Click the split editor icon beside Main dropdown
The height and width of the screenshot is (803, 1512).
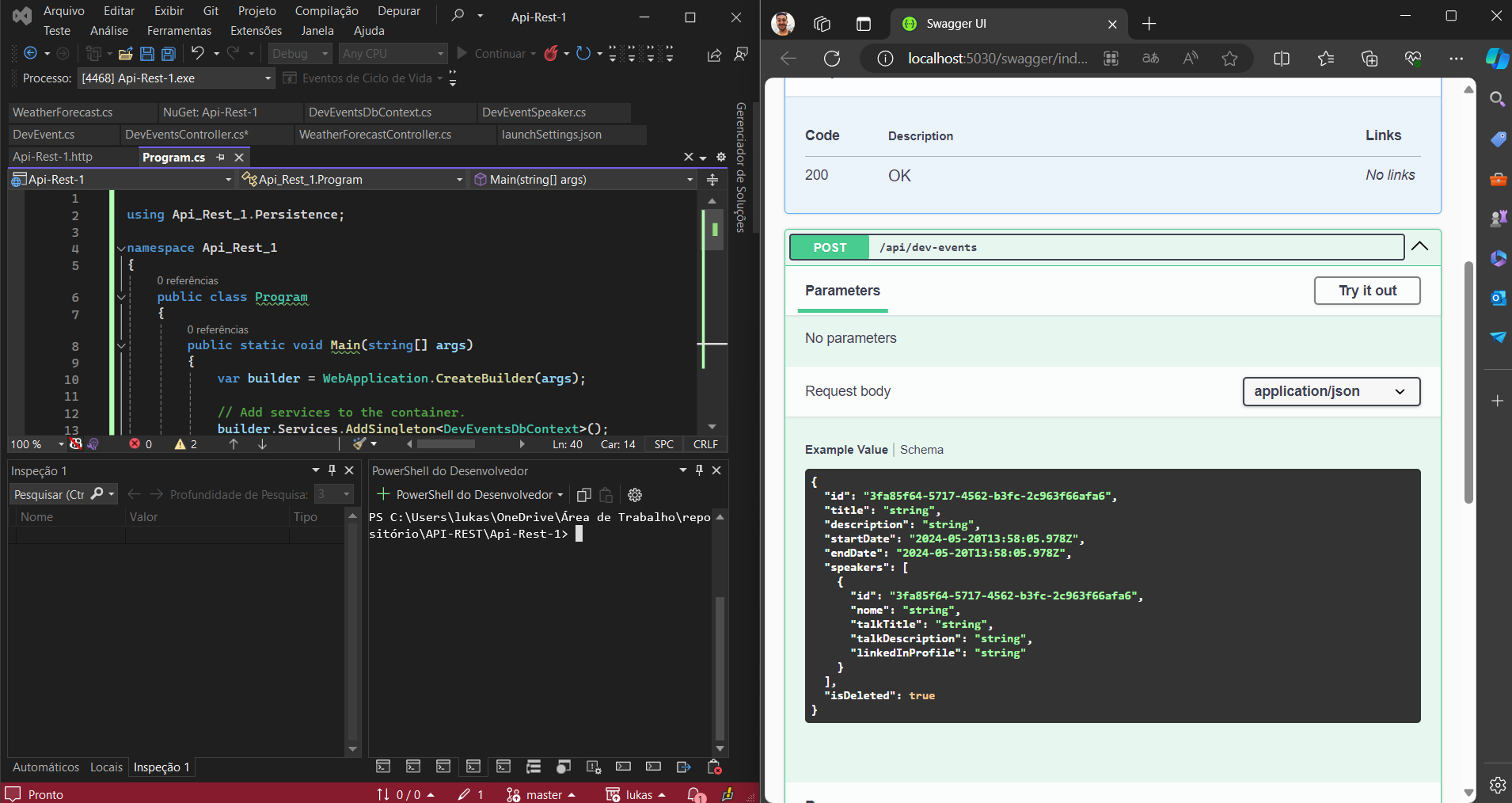(x=712, y=180)
